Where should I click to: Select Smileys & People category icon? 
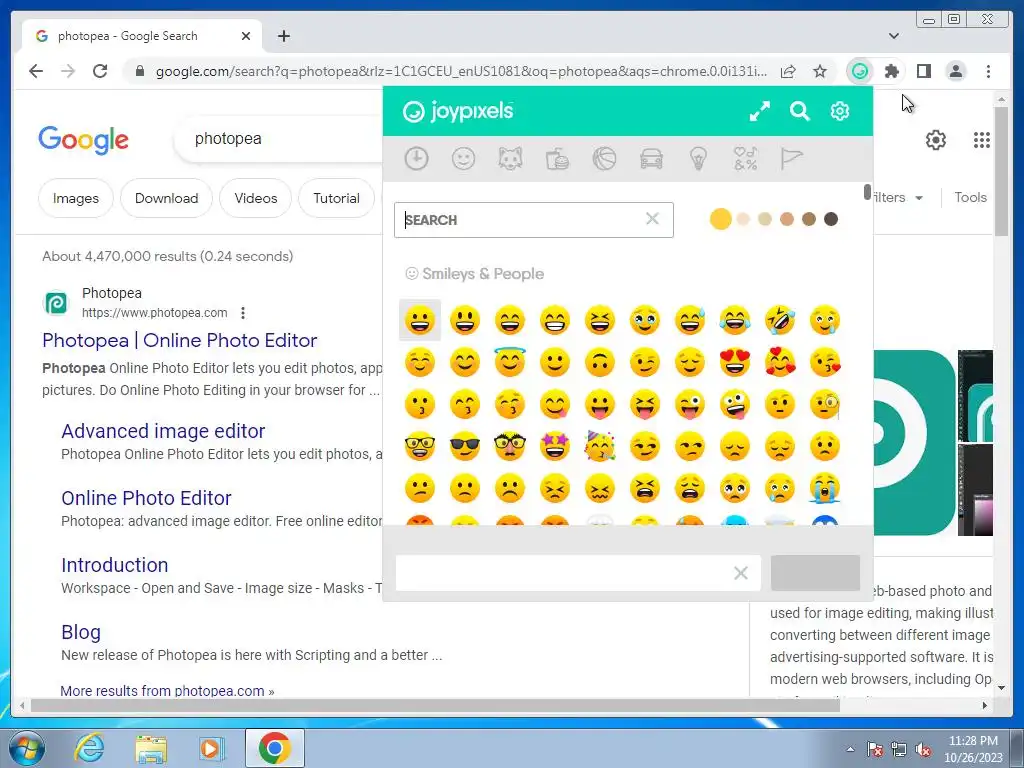463,159
